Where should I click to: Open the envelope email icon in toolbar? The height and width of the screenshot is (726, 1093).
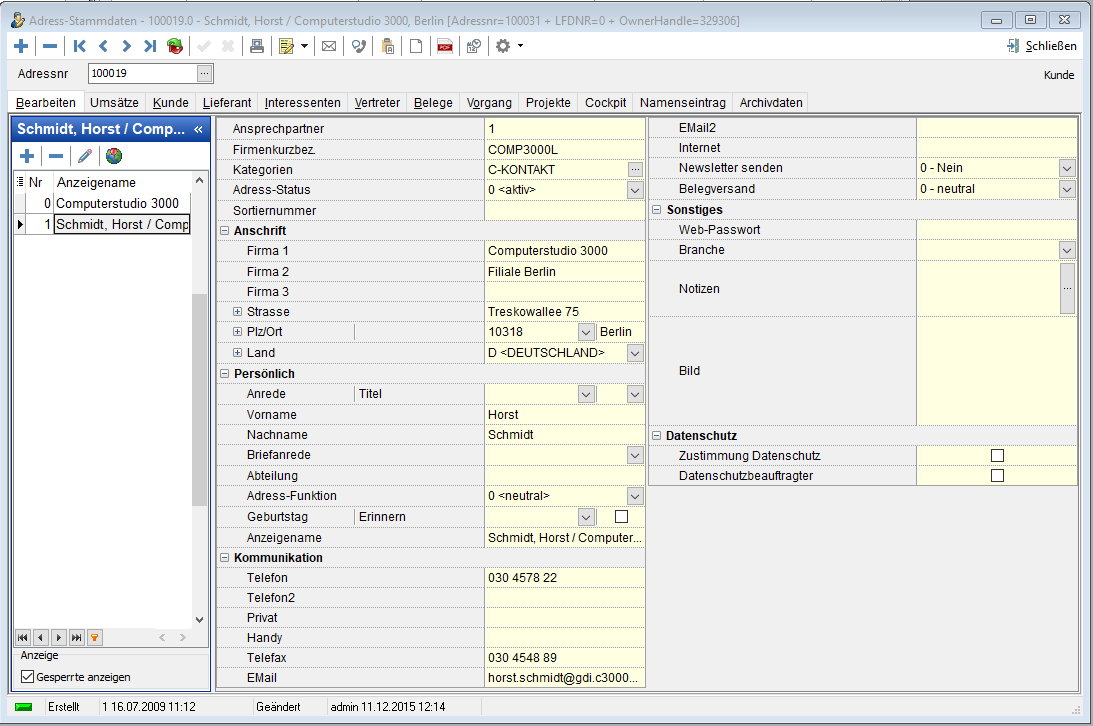pyautogui.click(x=328, y=46)
